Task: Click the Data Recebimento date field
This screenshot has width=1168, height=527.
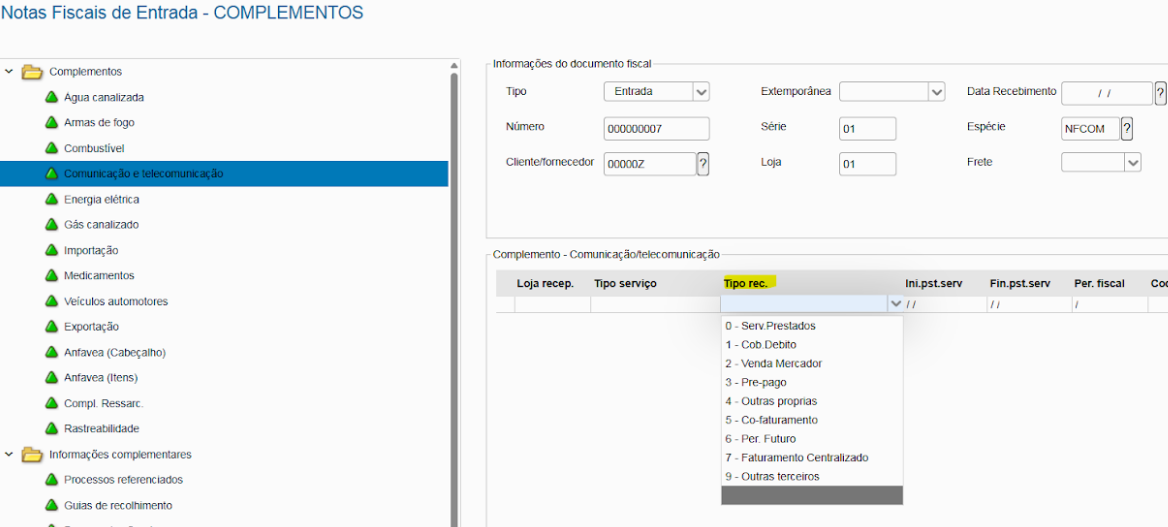Action: pyautogui.click(x=1107, y=94)
